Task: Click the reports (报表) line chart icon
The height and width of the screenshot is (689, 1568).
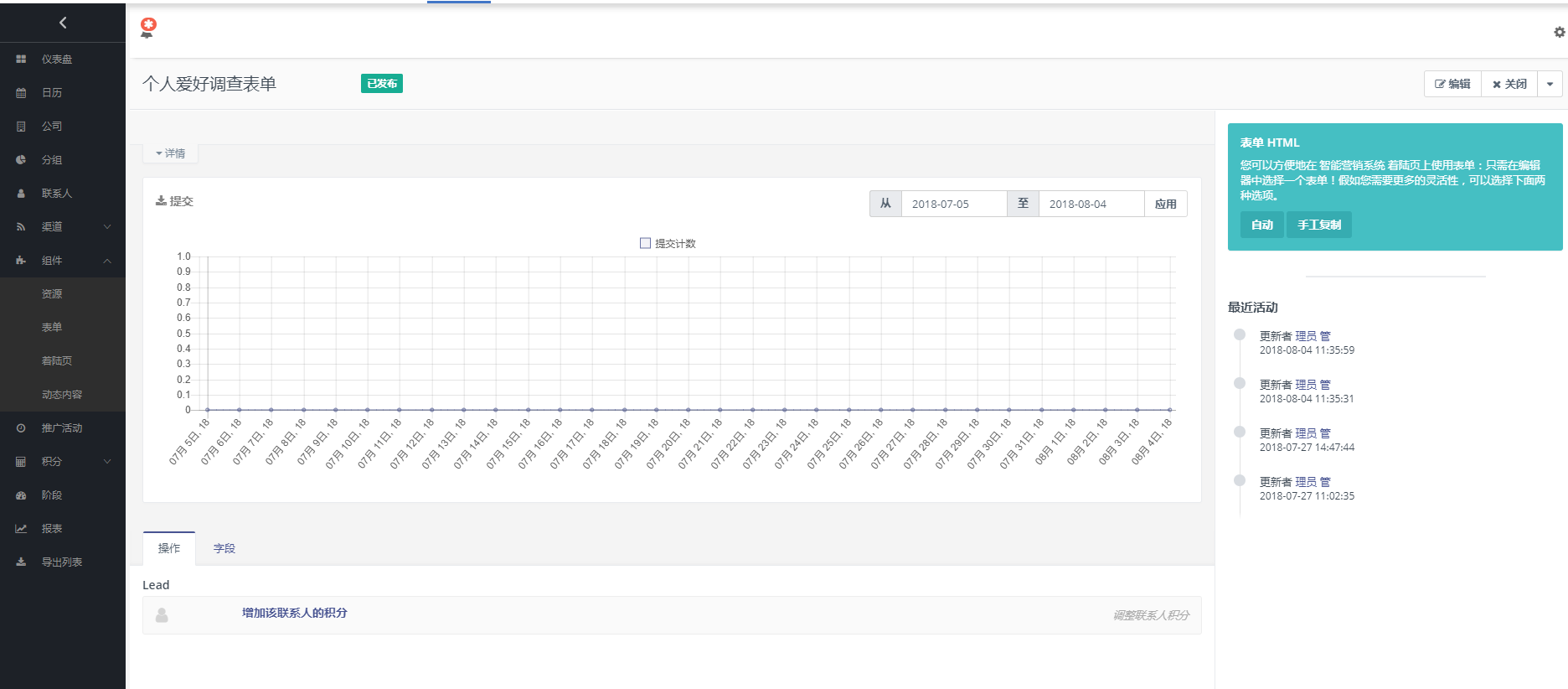Action: click(x=21, y=529)
